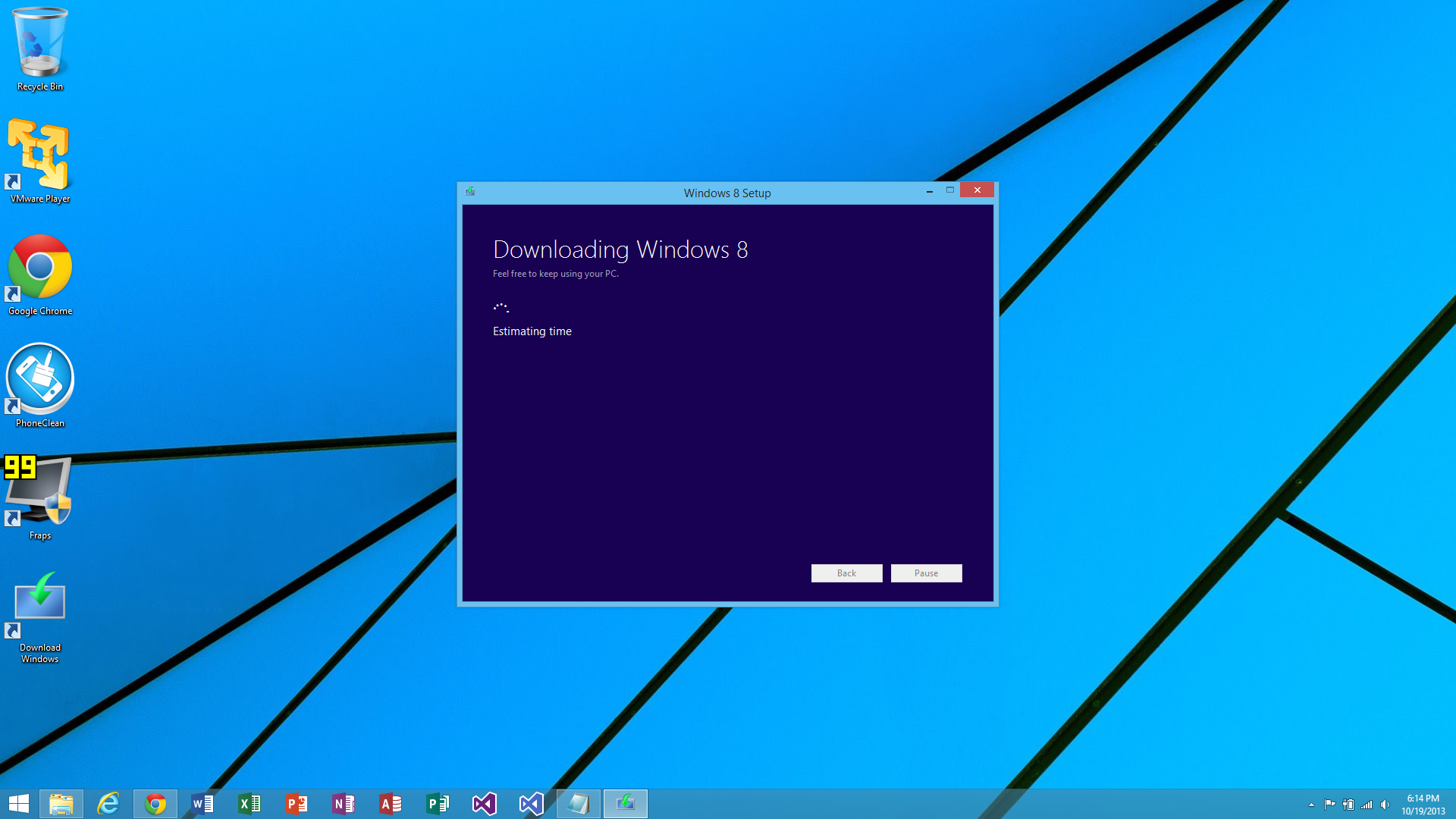Check Windows 8 download estimating time
This screenshot has height=819, width=1456.
[x=533, y=331]
